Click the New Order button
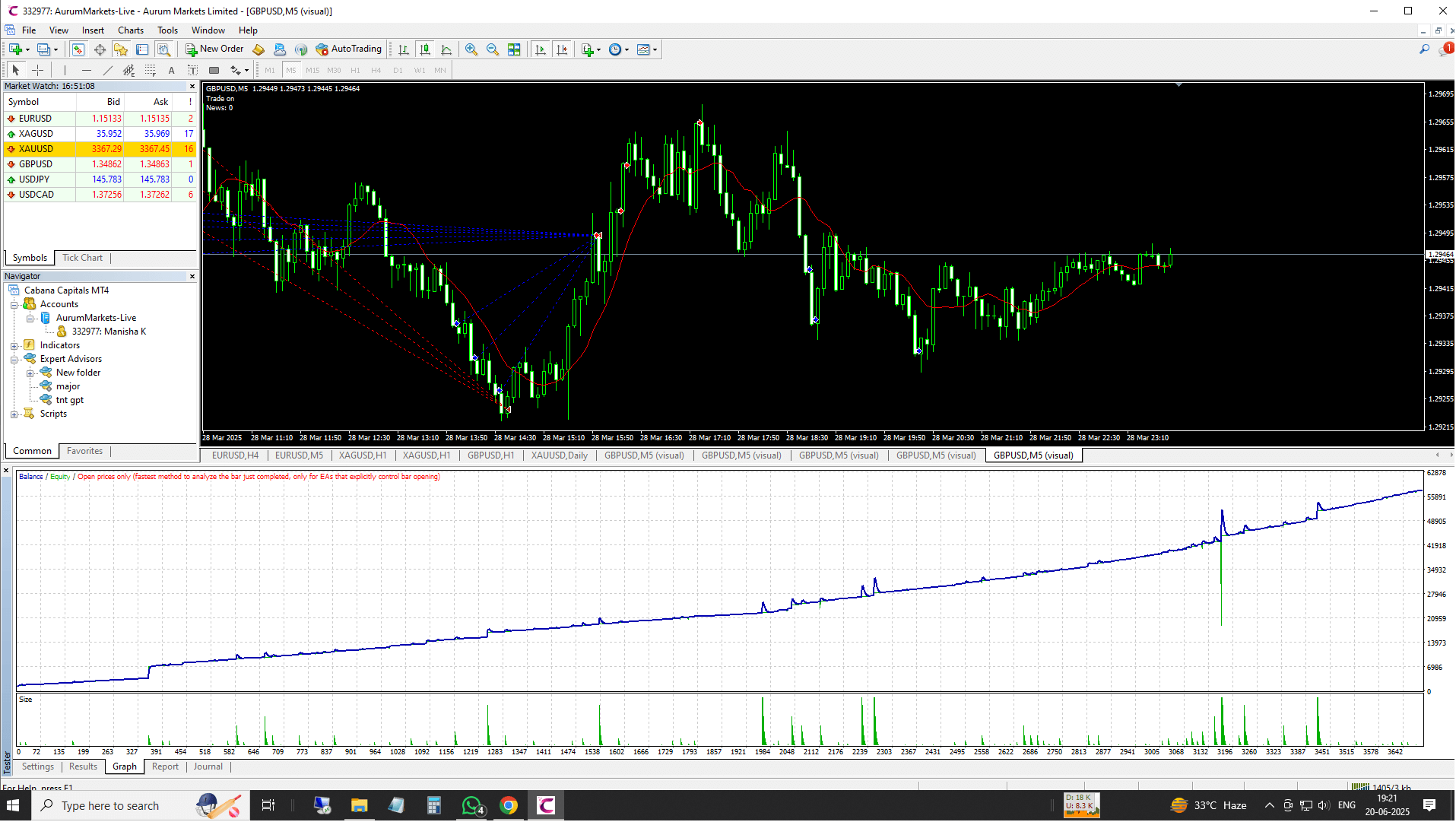Image resolution: width=1456 pixels, height=822 pixels. click(x=214, y=49)
